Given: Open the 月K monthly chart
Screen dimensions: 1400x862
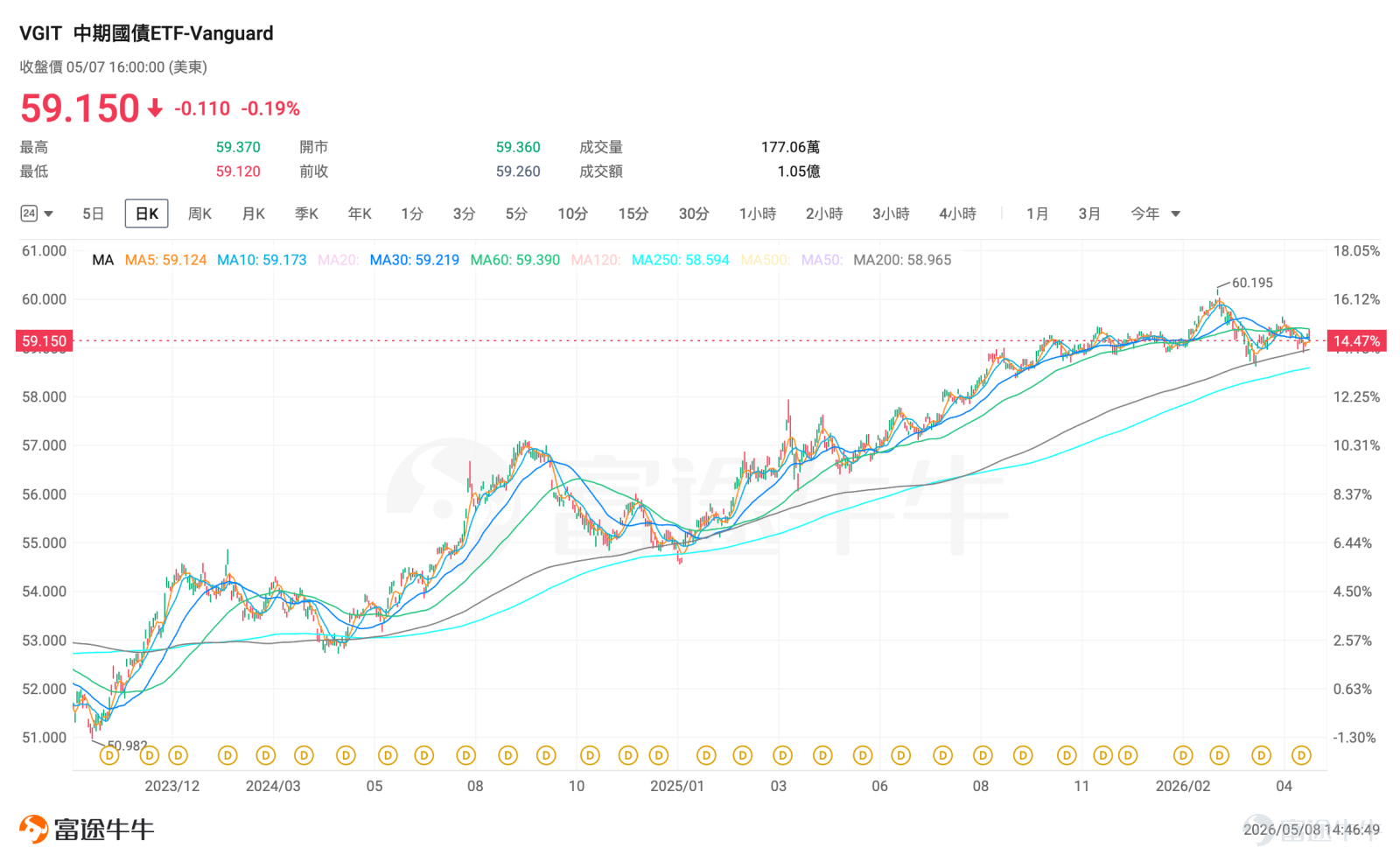Looking at the screenshot, I should 254,214.
